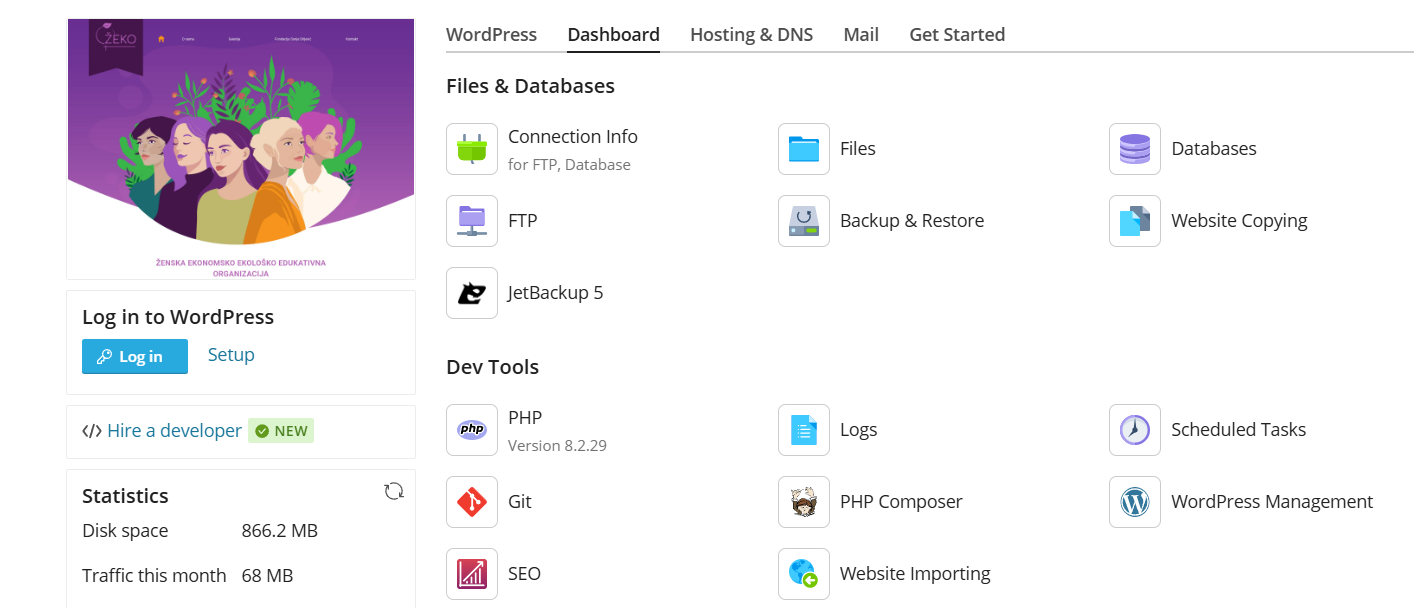Click the blue Log in button

135,357
